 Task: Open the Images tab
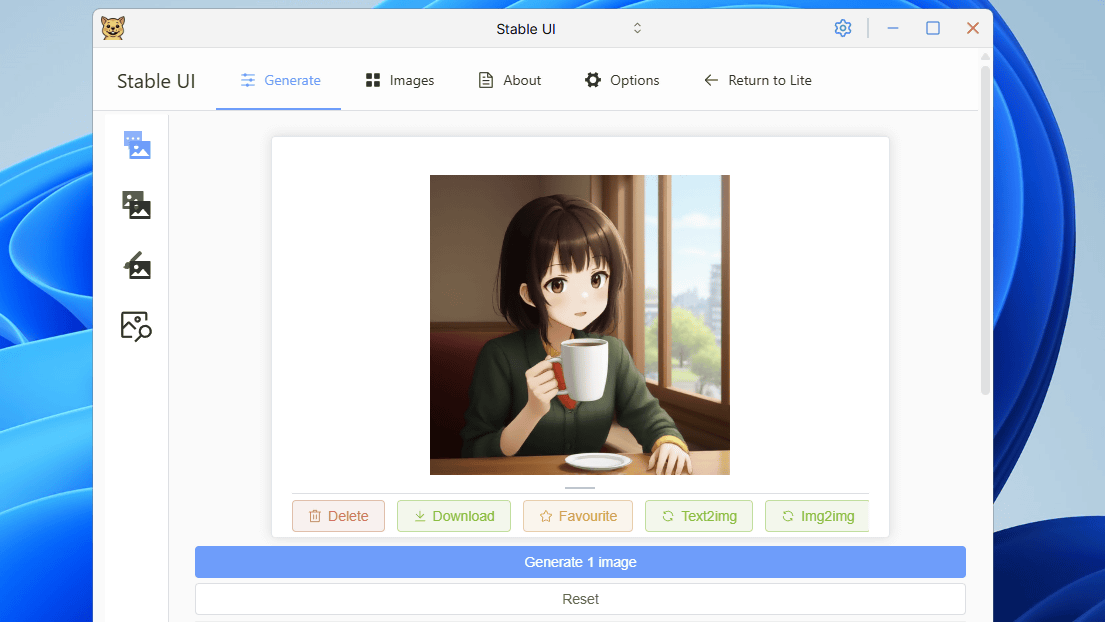coord(400,80)
